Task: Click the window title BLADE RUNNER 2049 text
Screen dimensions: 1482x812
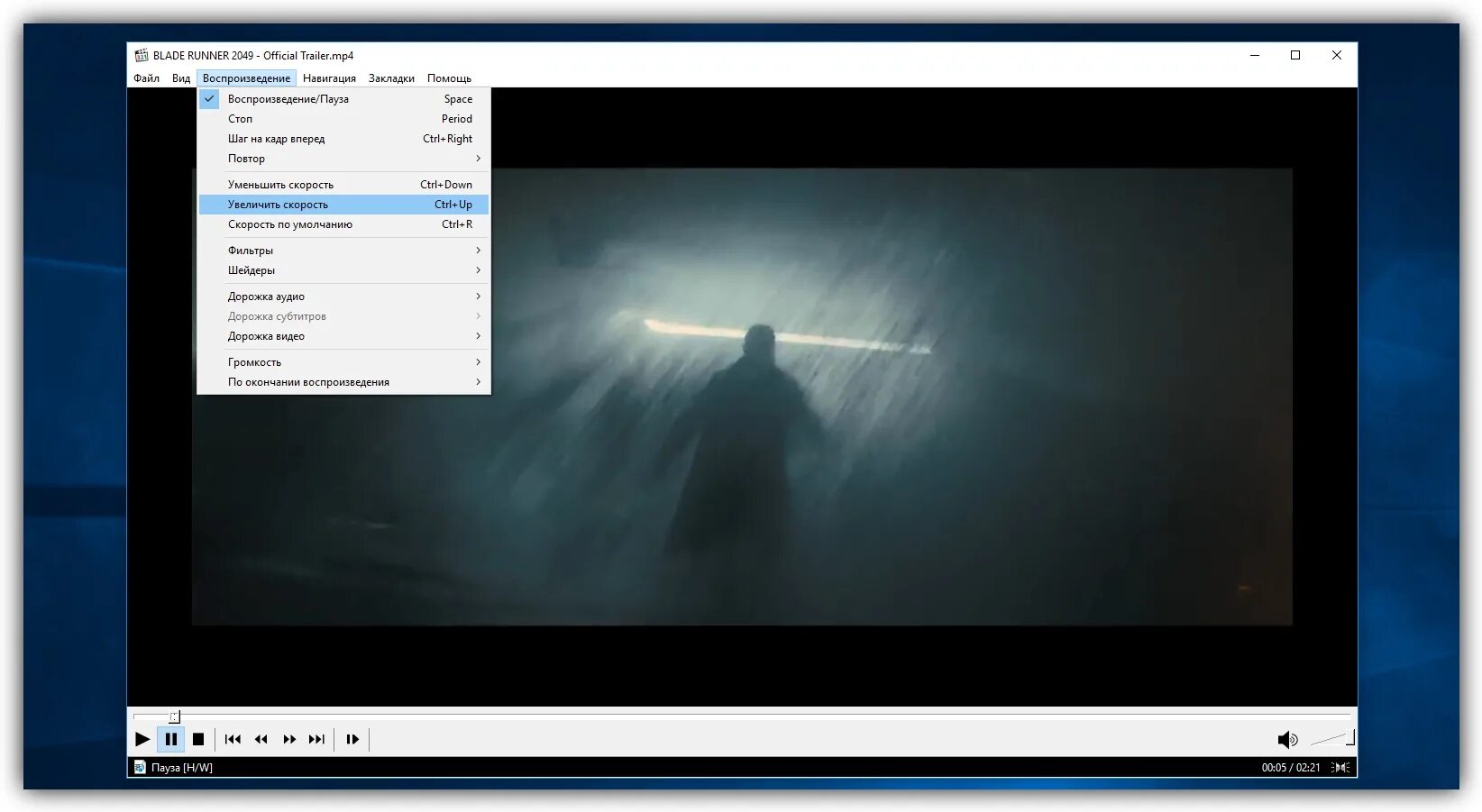Action: [x=253, y=55]
